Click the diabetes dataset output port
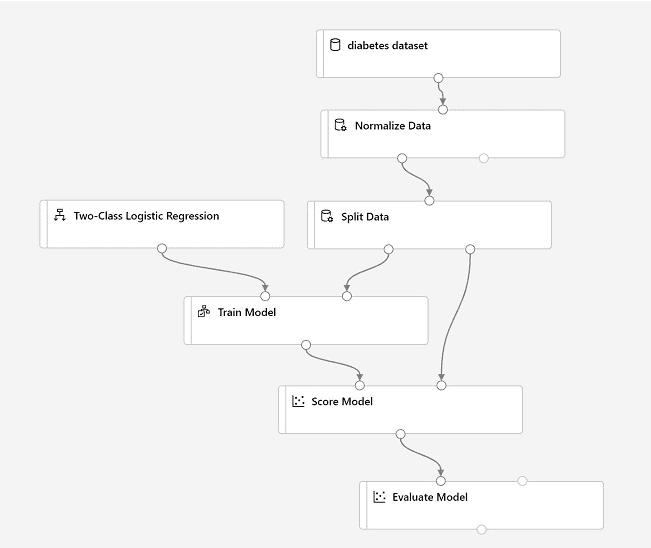 (x=438, y=77)
